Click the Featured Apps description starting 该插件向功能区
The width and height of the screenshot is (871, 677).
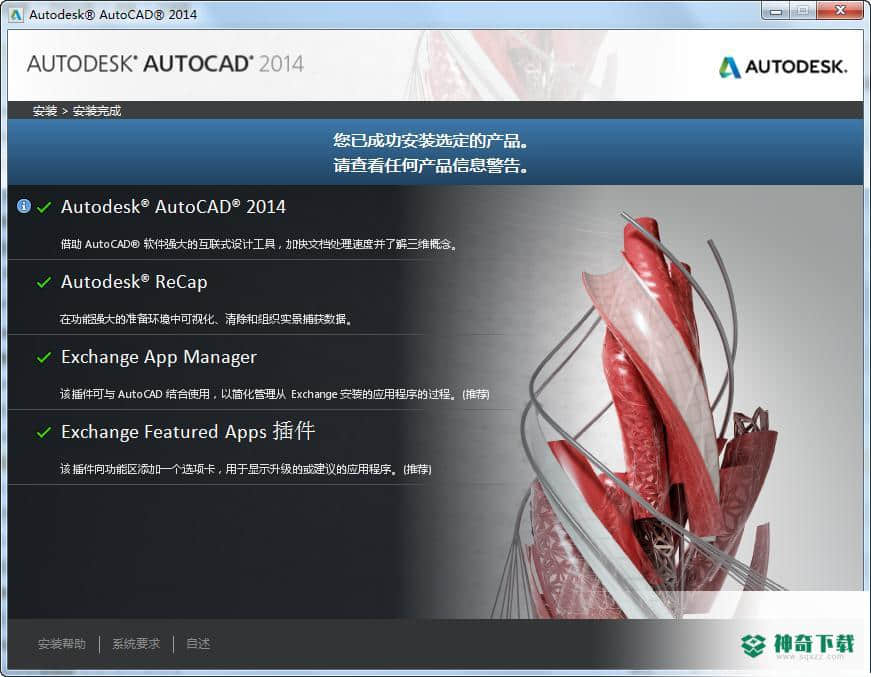(x=246, y=469)
